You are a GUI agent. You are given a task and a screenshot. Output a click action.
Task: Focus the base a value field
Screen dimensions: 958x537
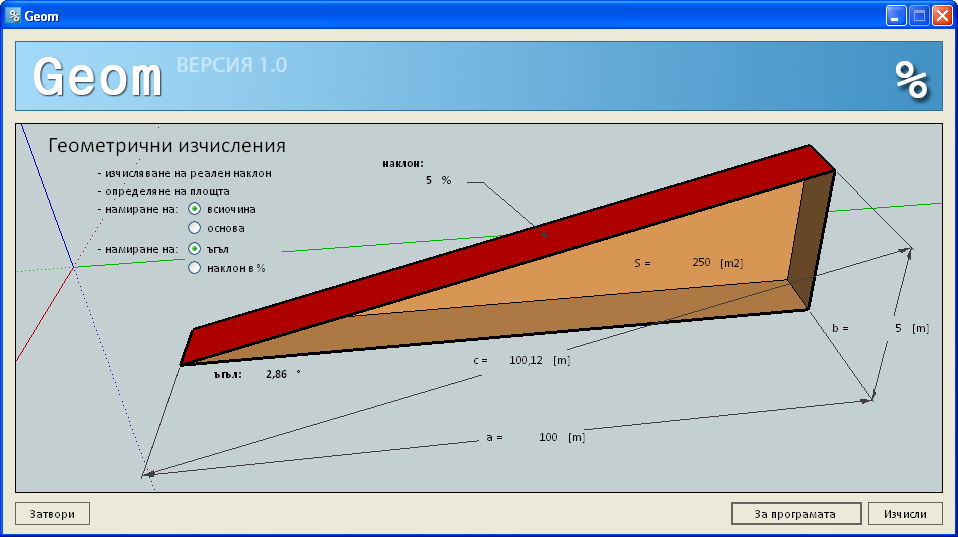pyautogui.click(x=547, y=437)
